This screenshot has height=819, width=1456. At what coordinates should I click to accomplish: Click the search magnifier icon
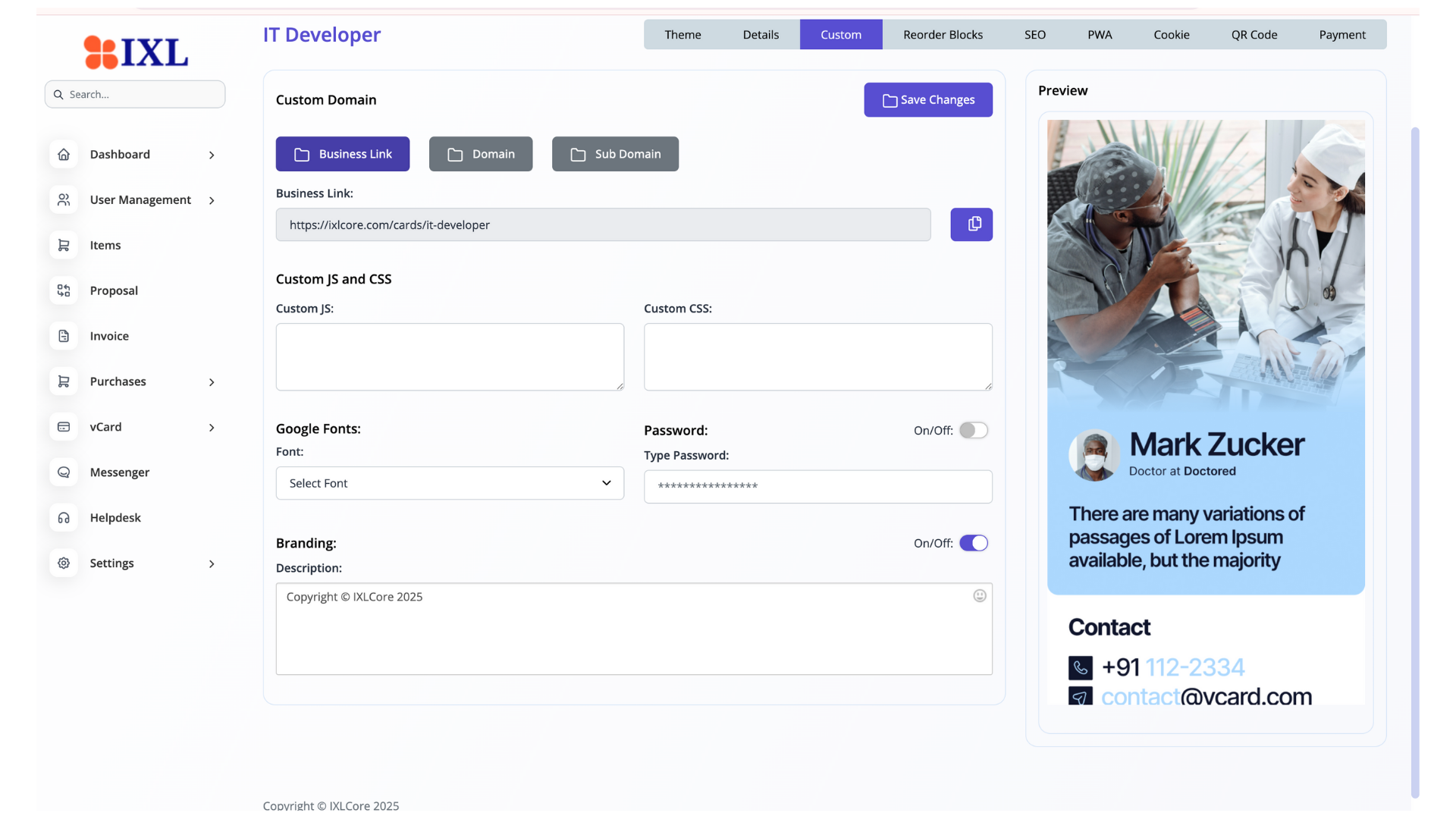tap(58, 95)
